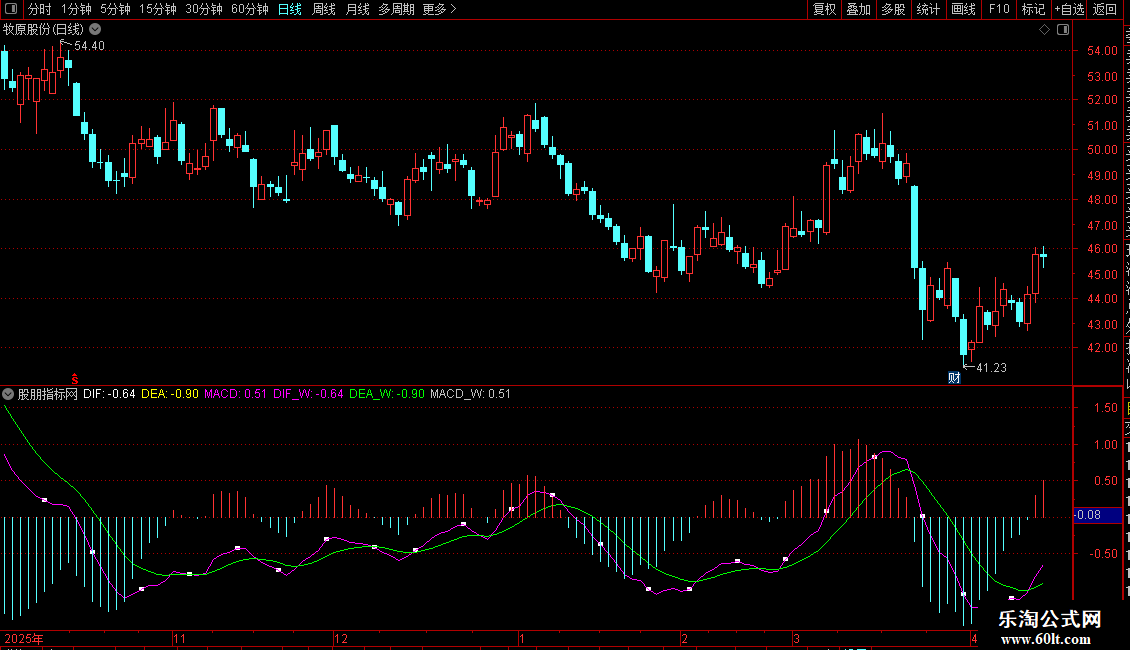Image resolution: width=1130 pixels, height=650 pixels.
Task: Add stock via +自选 button
Action: [x=1069, y=9]
